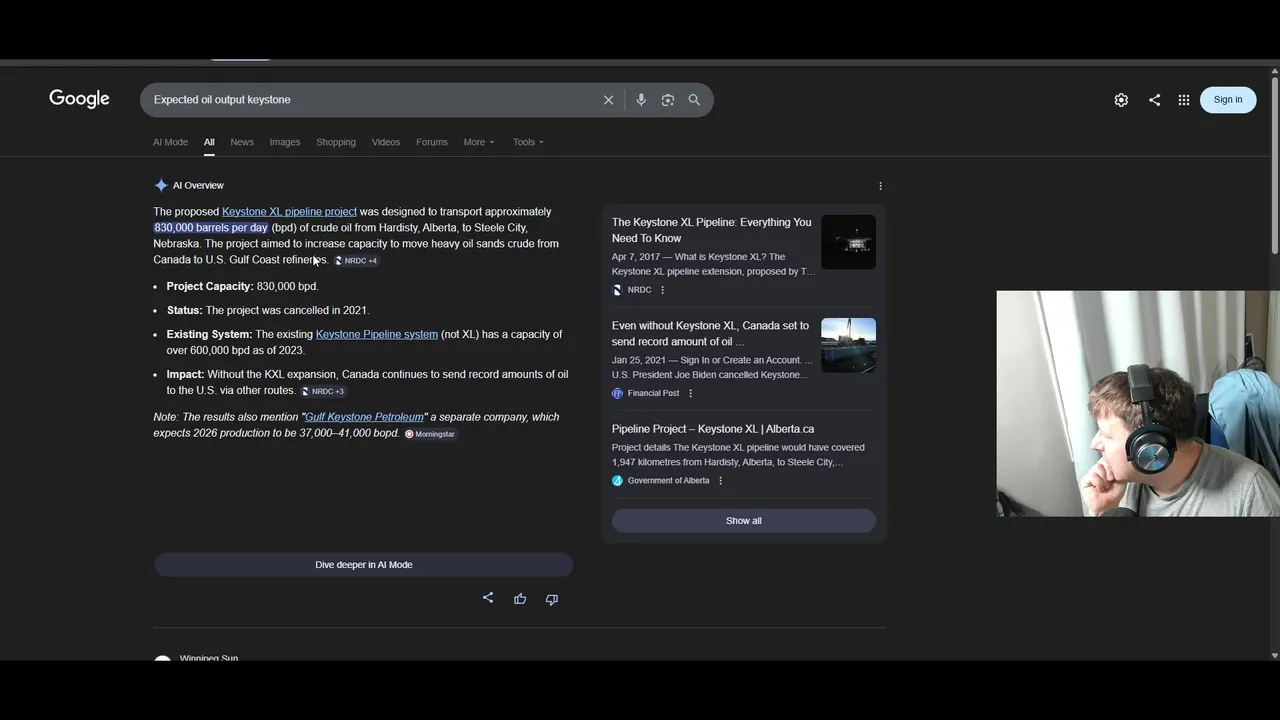Click Dive deeper in AI Mode

364,565
